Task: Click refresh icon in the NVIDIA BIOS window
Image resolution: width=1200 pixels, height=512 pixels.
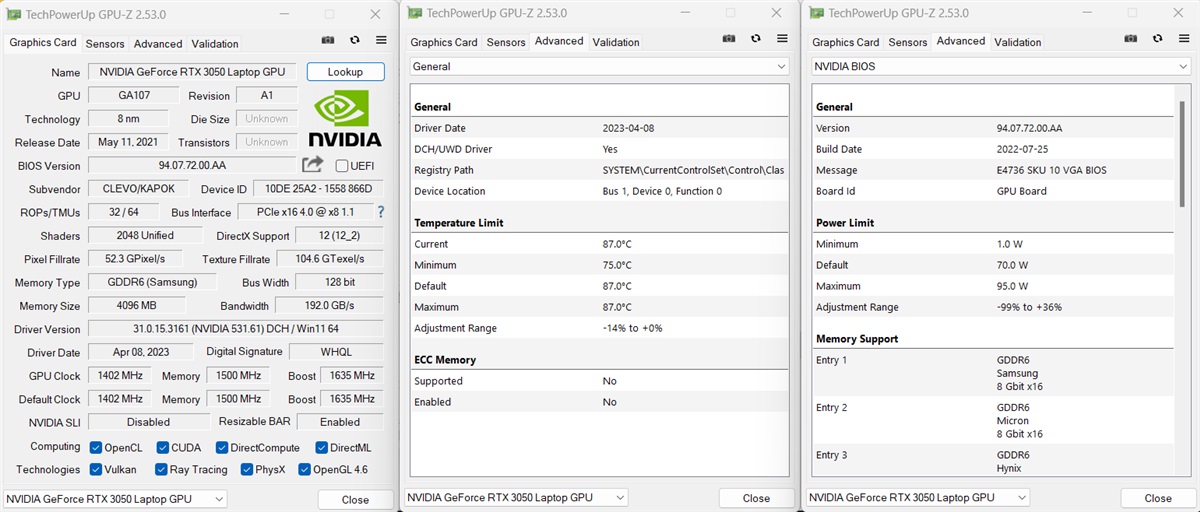Action: (1157, 40)
